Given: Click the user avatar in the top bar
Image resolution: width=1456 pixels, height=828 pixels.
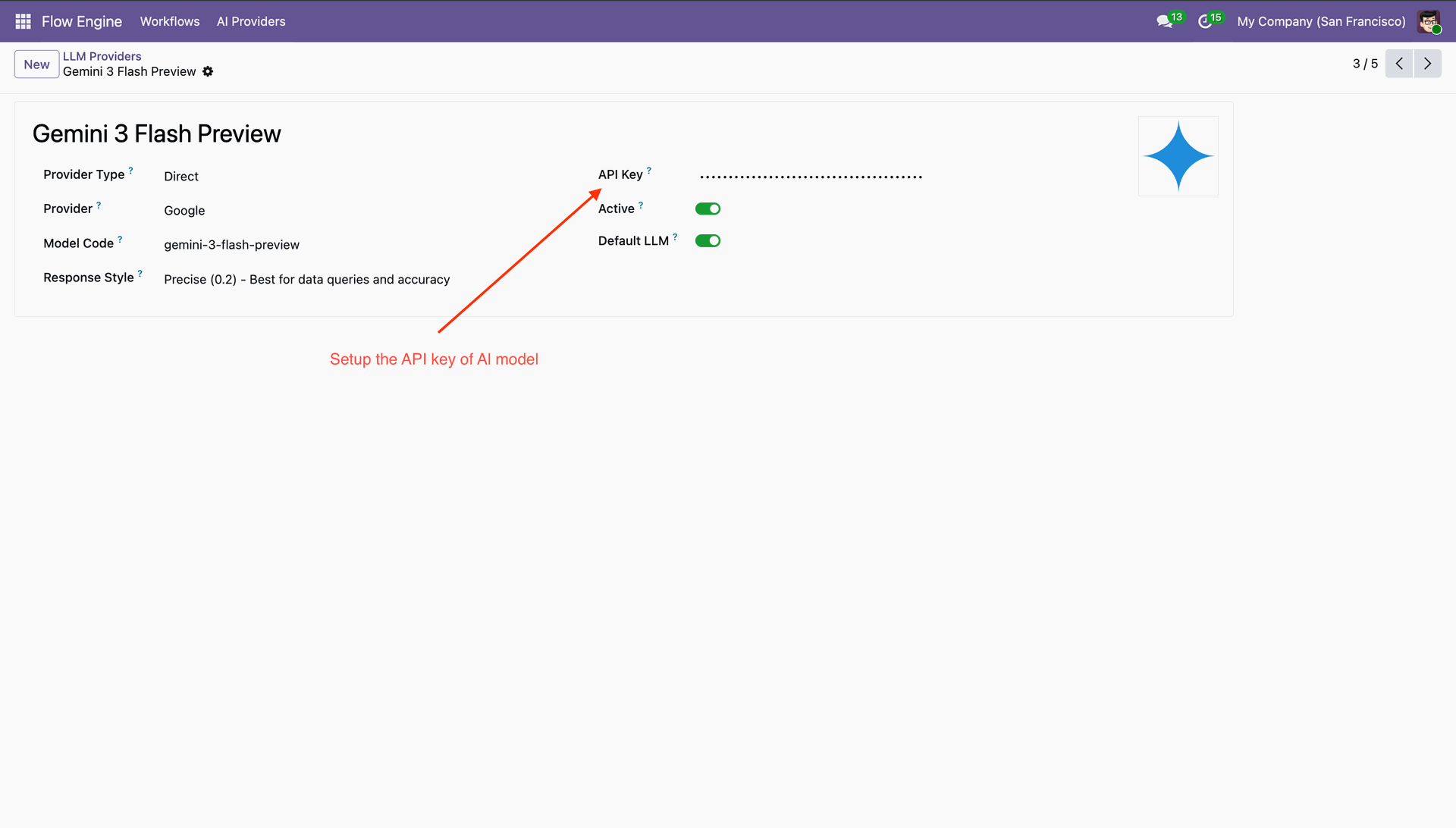Looking at the screenshot, I should [1429, 22].
